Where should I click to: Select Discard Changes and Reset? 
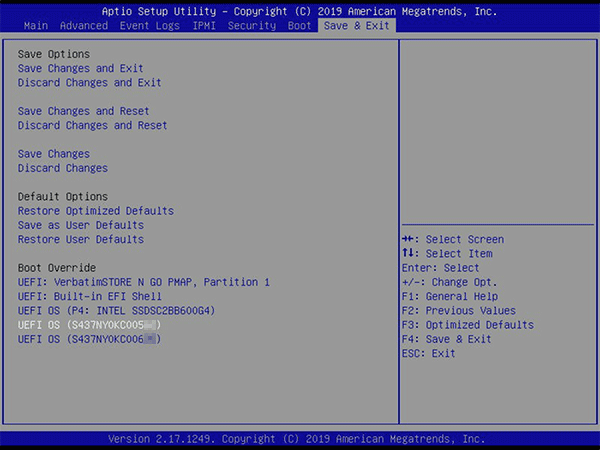[x=93, y=126]
